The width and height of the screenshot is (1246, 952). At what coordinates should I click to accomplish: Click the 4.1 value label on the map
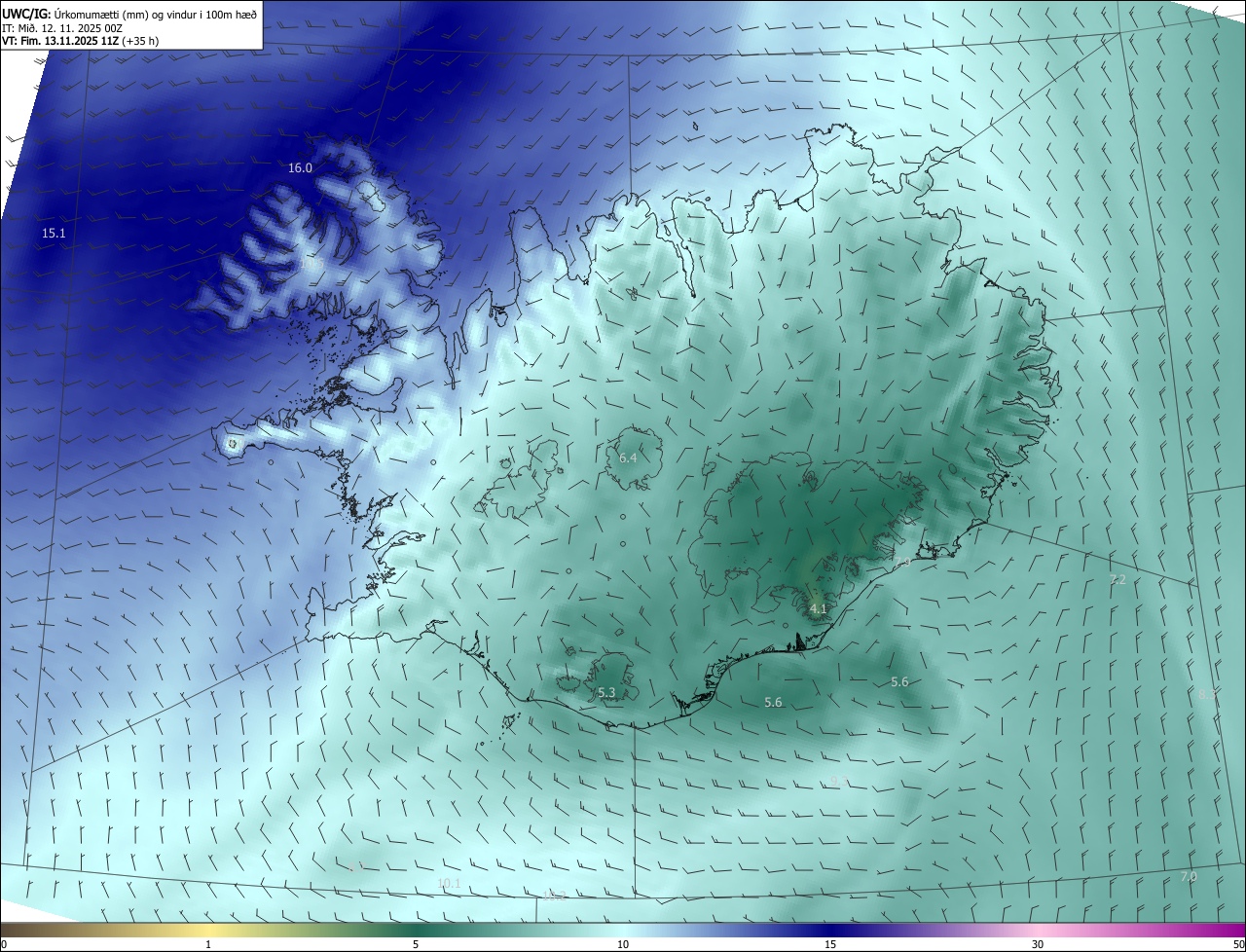(818, 609)
